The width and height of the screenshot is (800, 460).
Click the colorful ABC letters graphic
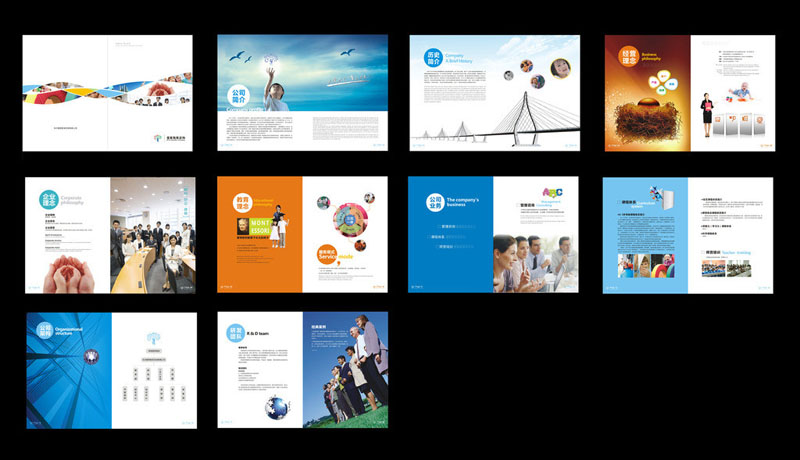point(552,192)
